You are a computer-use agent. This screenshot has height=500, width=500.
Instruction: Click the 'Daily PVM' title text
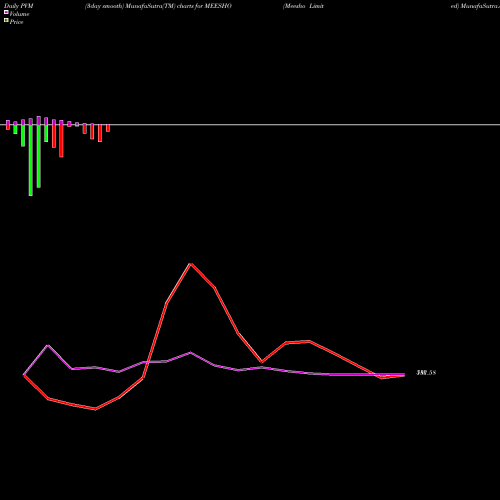19,6
